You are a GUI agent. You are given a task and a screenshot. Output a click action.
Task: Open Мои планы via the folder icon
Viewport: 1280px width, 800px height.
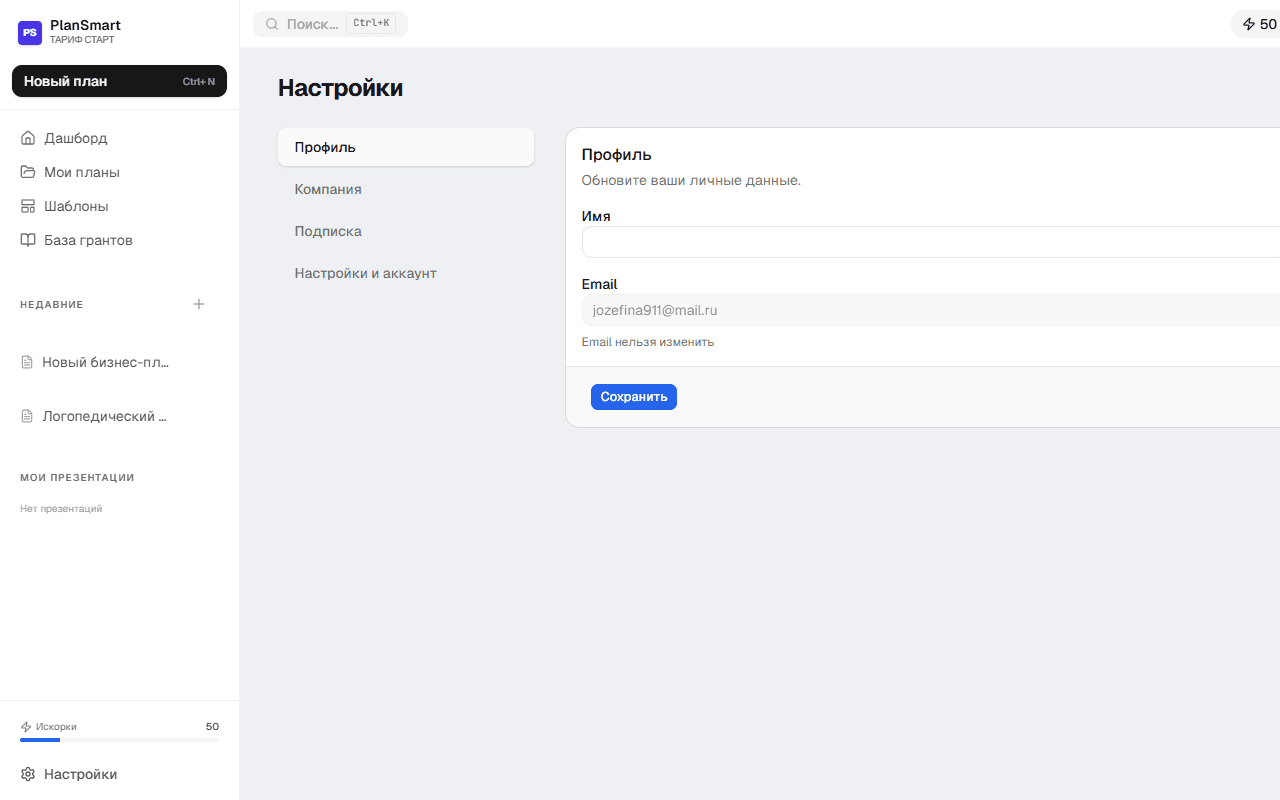point(28,172)
